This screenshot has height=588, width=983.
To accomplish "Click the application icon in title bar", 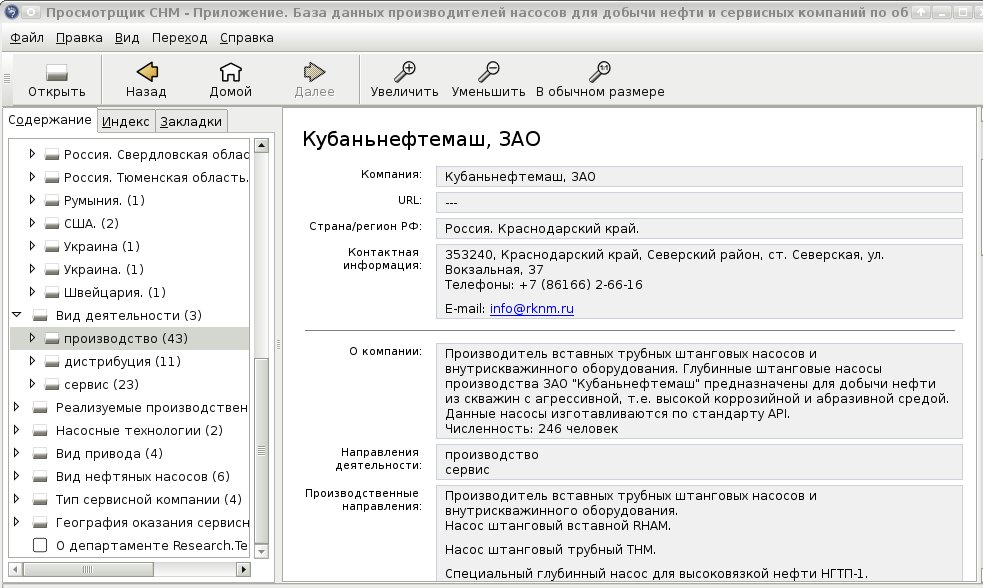I will [12, 11].
